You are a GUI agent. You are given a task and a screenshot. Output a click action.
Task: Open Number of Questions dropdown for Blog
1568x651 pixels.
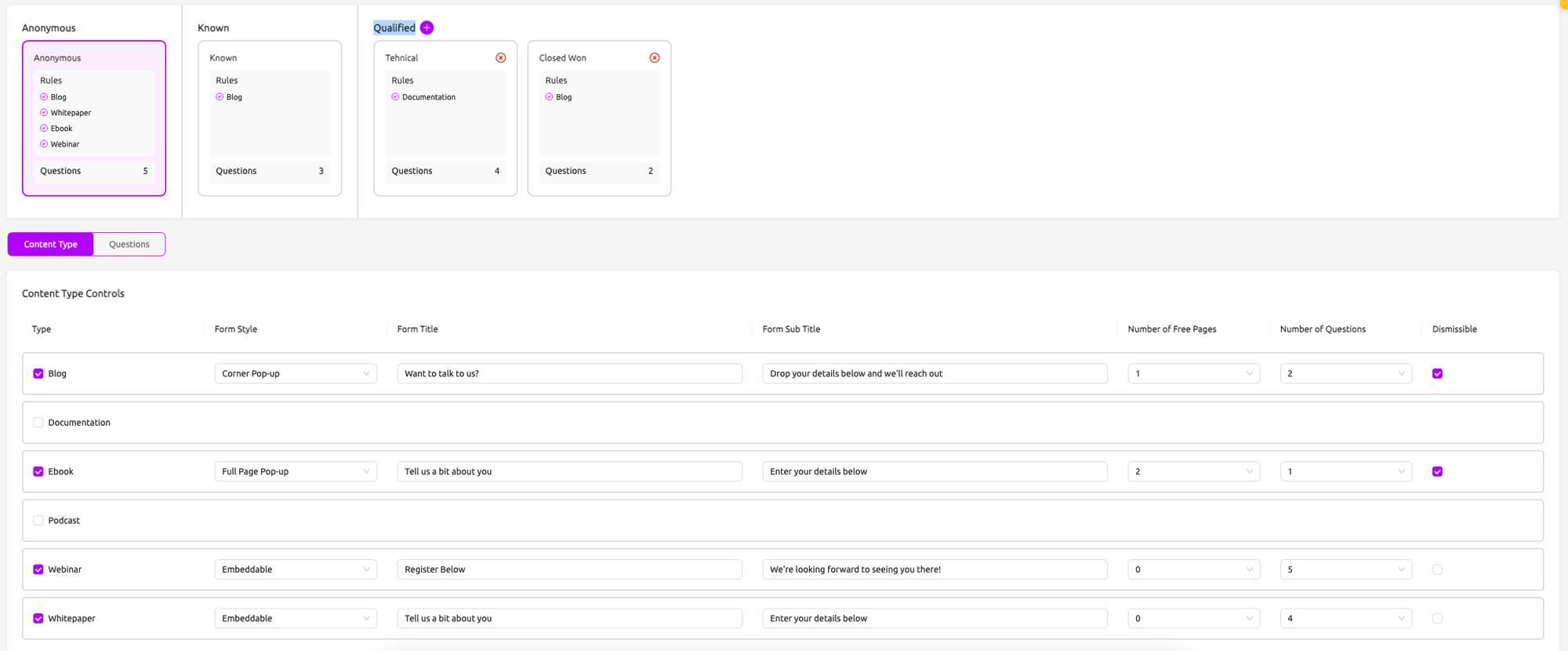click(1345, 373)
